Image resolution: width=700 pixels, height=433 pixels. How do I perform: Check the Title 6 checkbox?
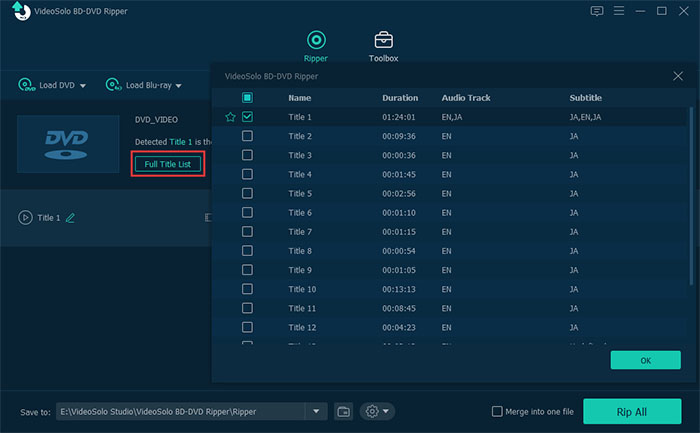(x=247, y=212)
